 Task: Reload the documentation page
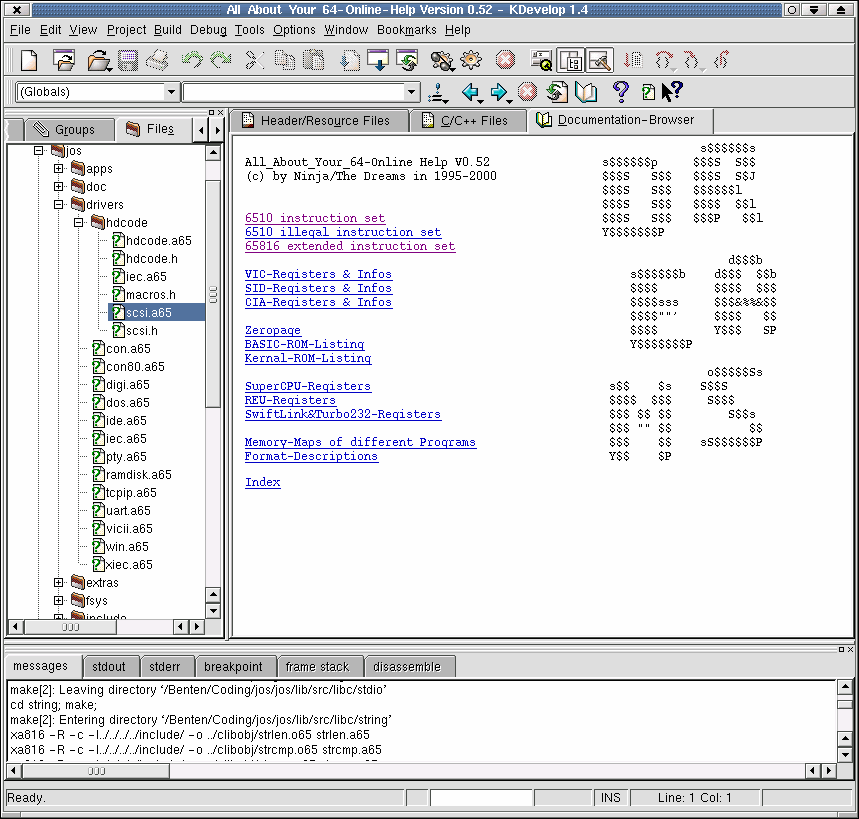(x=557, y=92)
